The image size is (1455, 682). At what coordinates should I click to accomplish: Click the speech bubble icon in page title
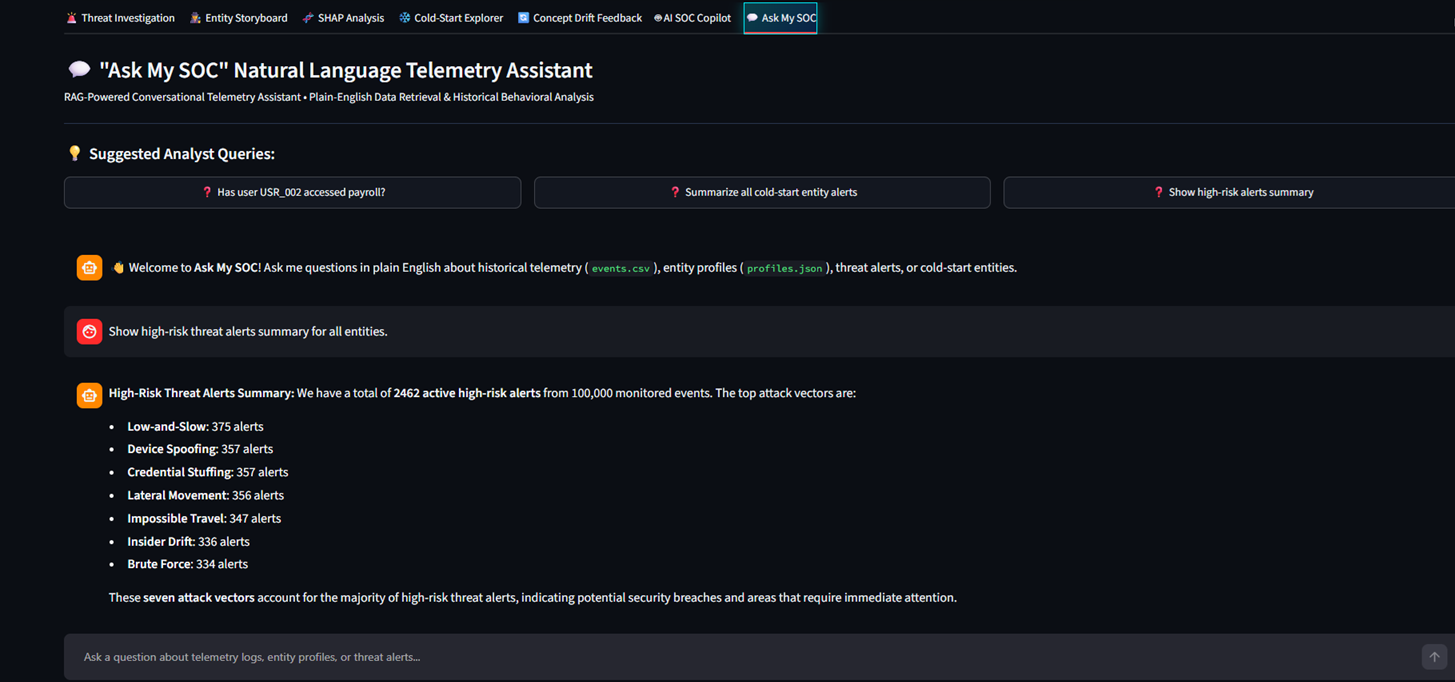click(79, 70)
